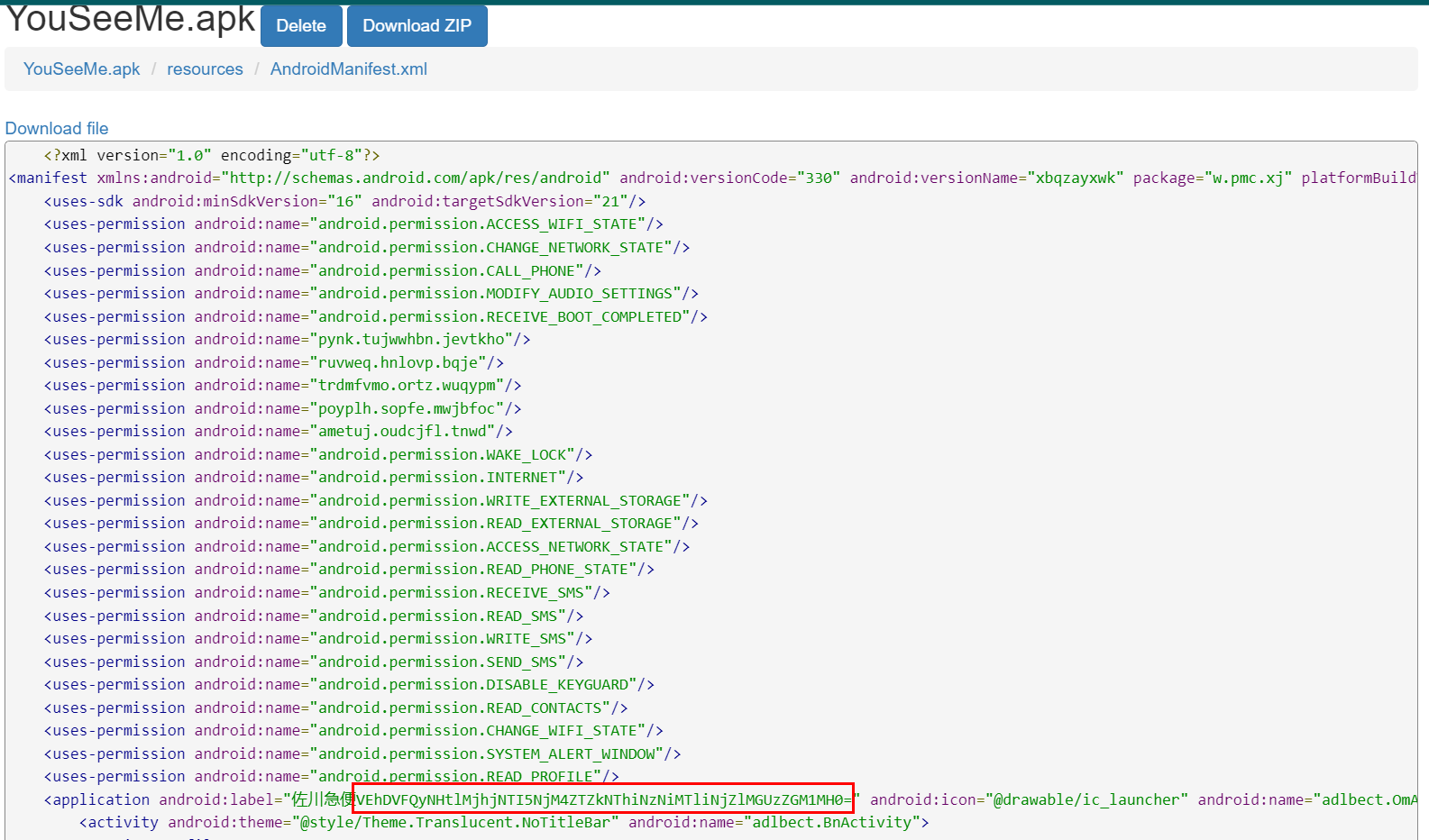Click the MODIFY_AUDIO_SETTINGS permission line
The height and width of the screenshot is (840, 1429).
point(371,294)
